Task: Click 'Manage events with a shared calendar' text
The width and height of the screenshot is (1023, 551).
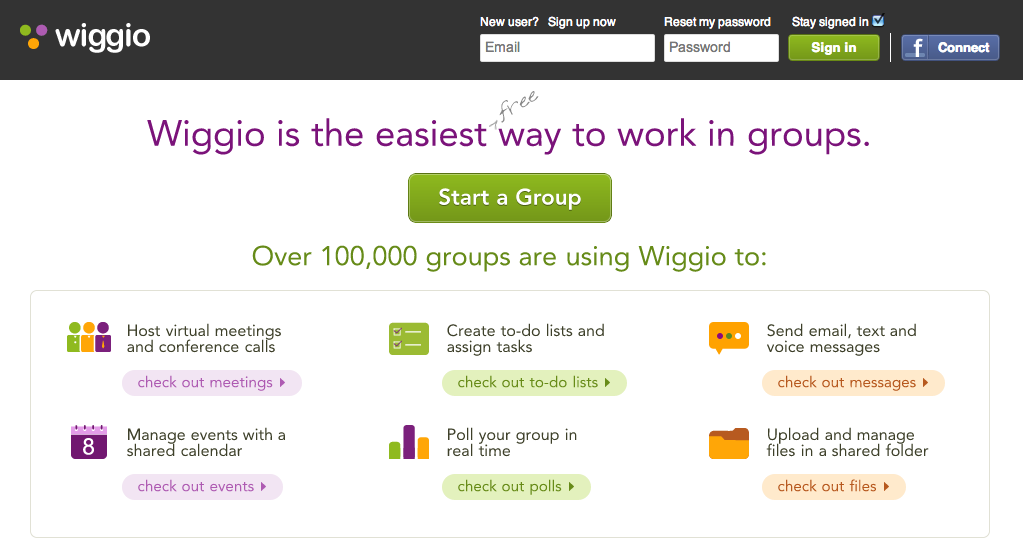Action: 206,443
